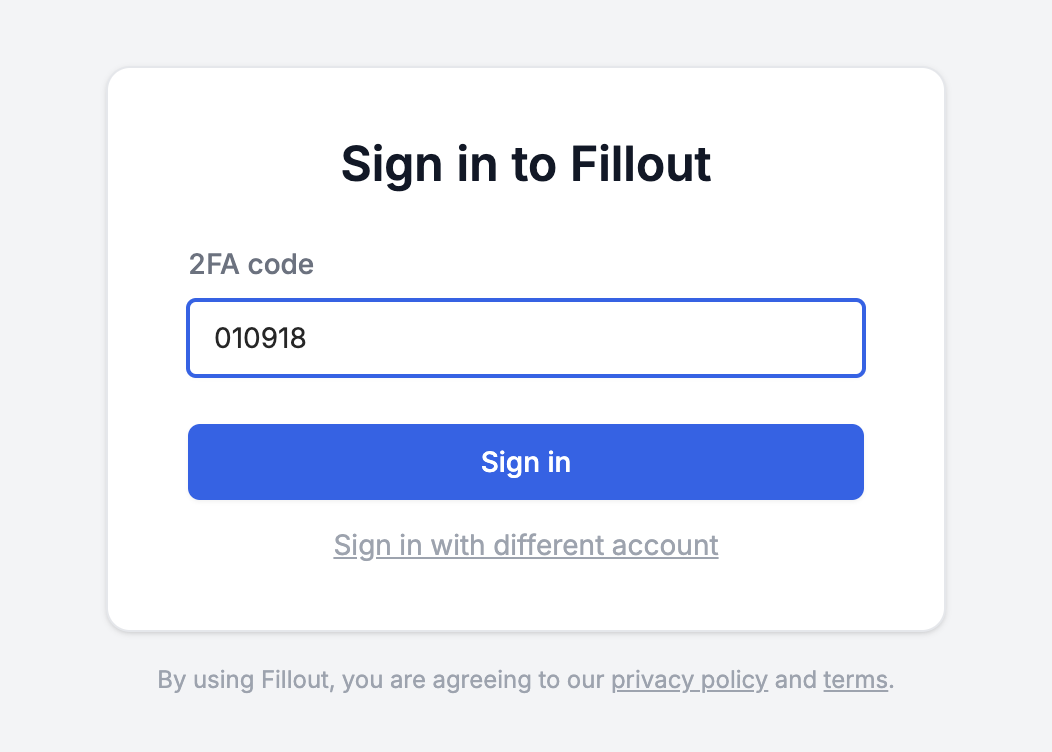Click the word Fillout in the heading
The width and height of the screenshot is (1052, 752).
tap(641, 164)
